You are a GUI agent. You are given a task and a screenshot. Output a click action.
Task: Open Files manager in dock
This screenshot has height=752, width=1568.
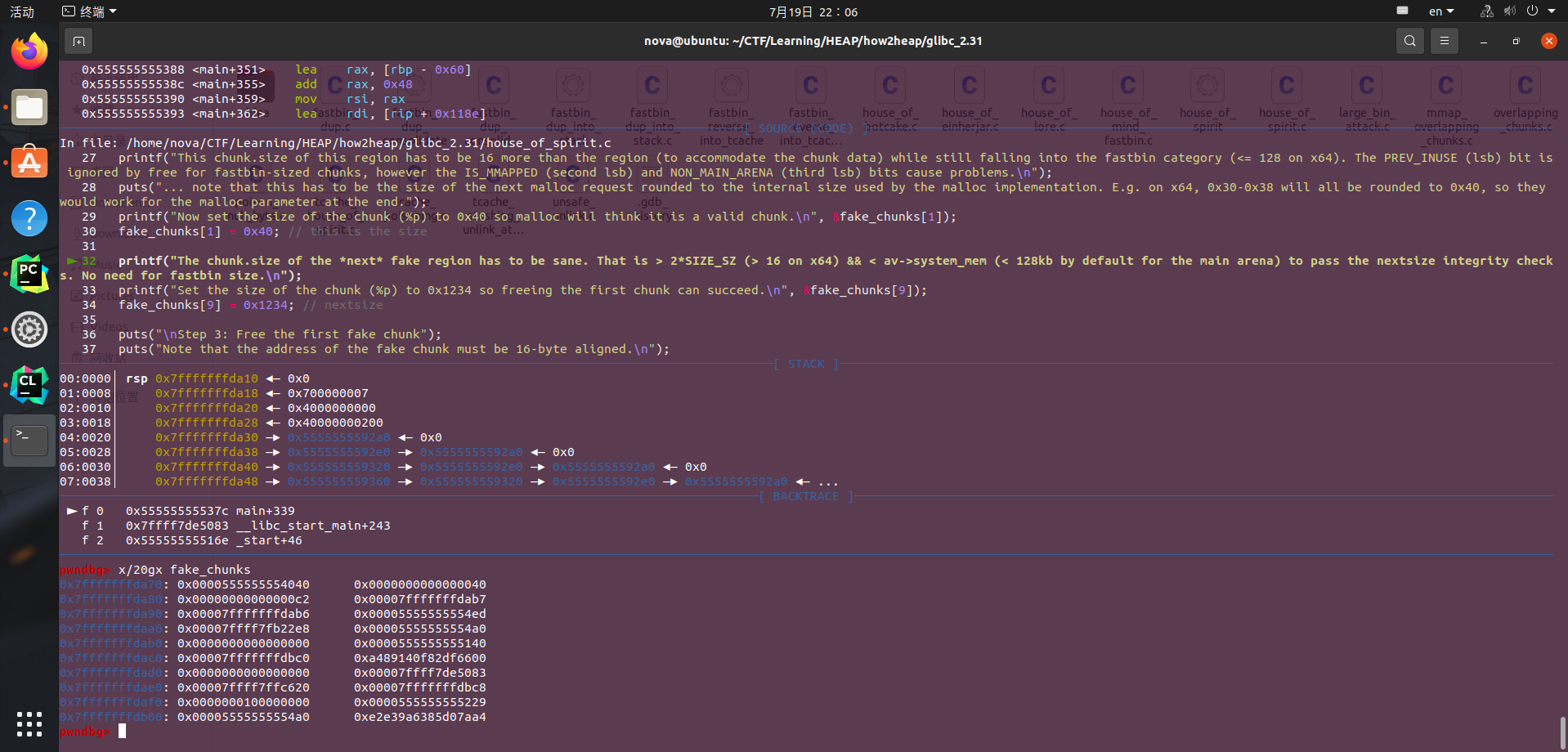[x=29, y=107]
